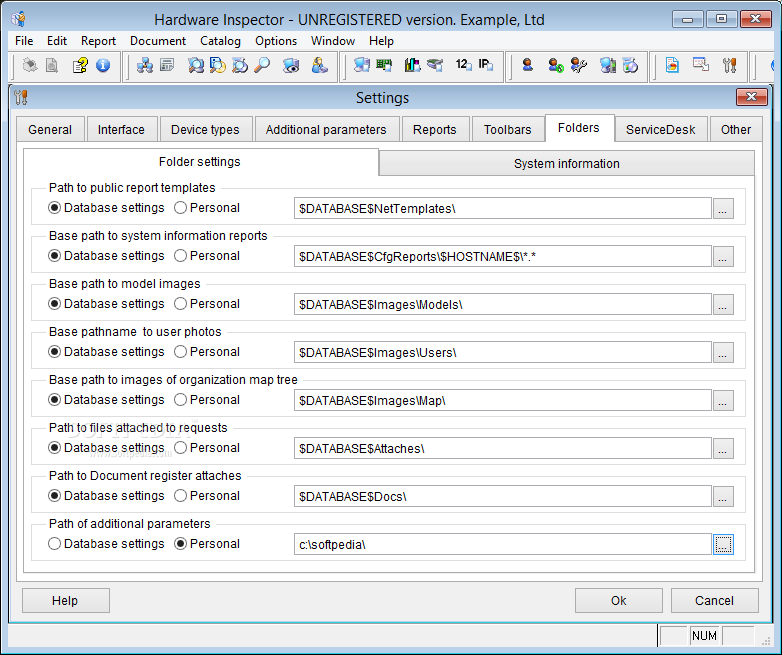Click the c:\softpedia\ path field
782x655 pixels.
click(x=502, y=544)
